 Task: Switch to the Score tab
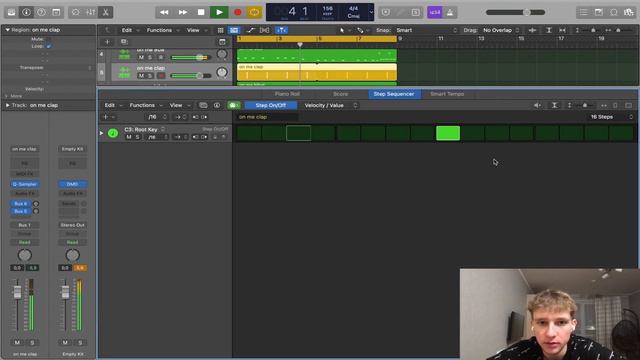coord(340,94)
